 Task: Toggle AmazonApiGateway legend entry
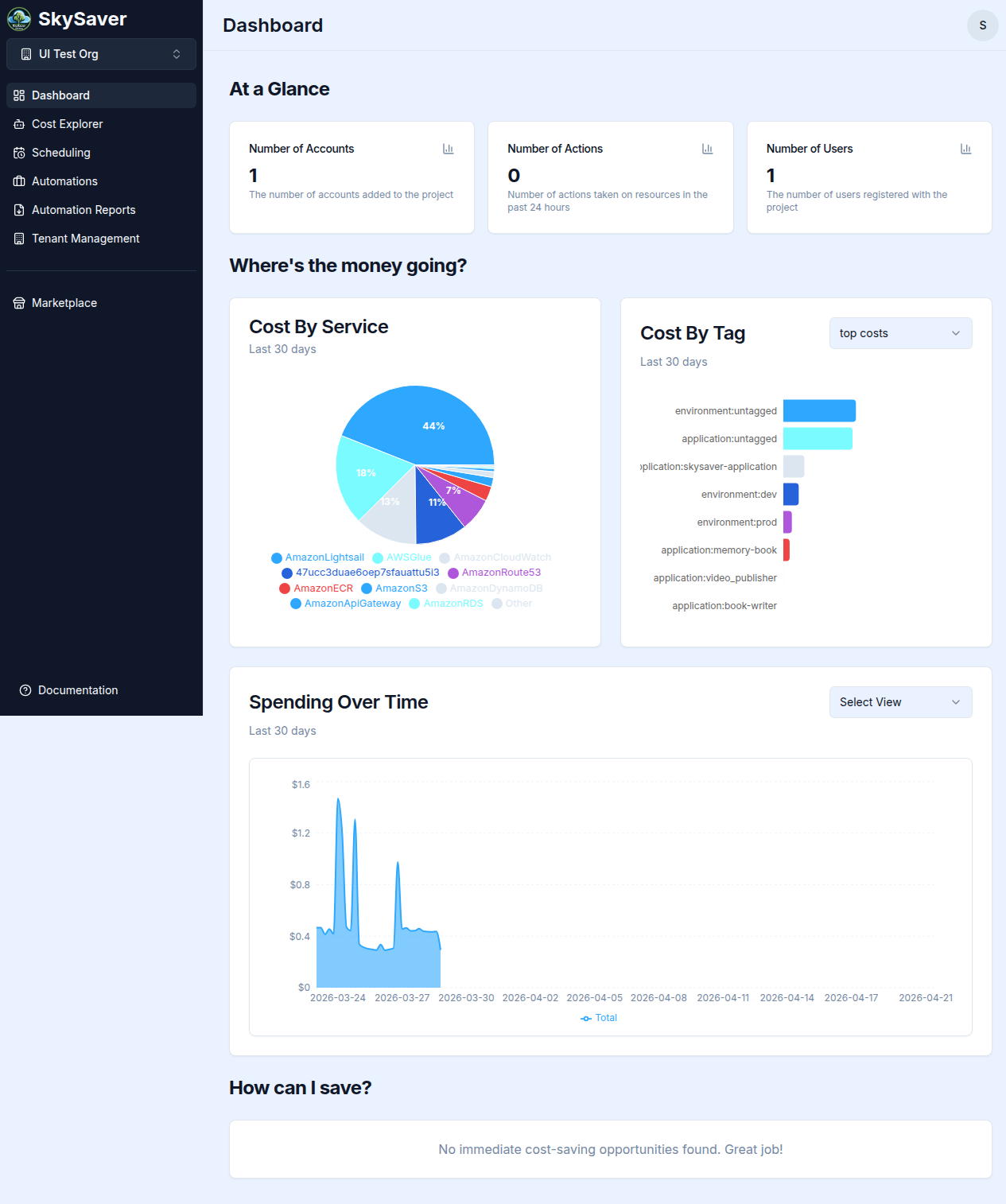point(346,604)
